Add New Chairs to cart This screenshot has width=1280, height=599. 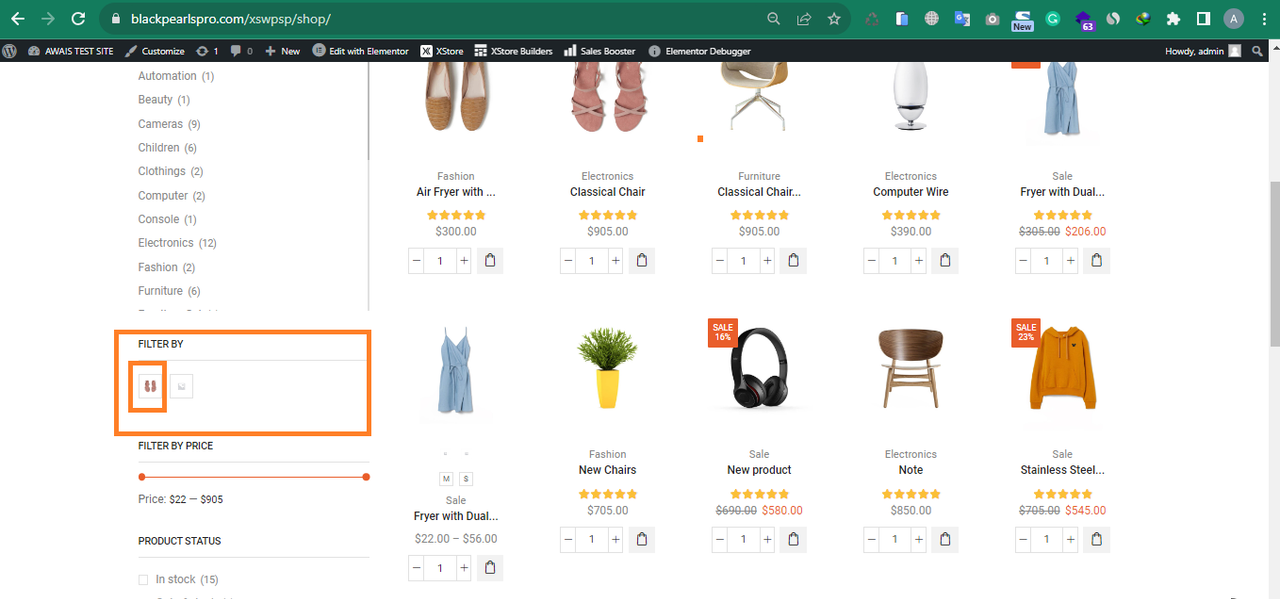coord(642,540)
